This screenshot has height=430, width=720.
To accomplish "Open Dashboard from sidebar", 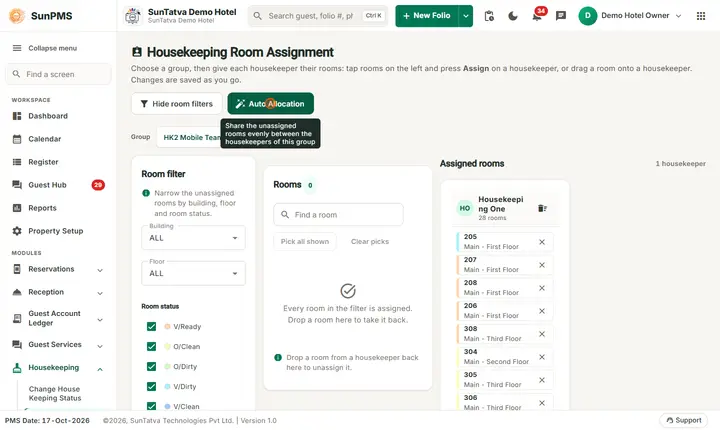I will click(48, 116).
